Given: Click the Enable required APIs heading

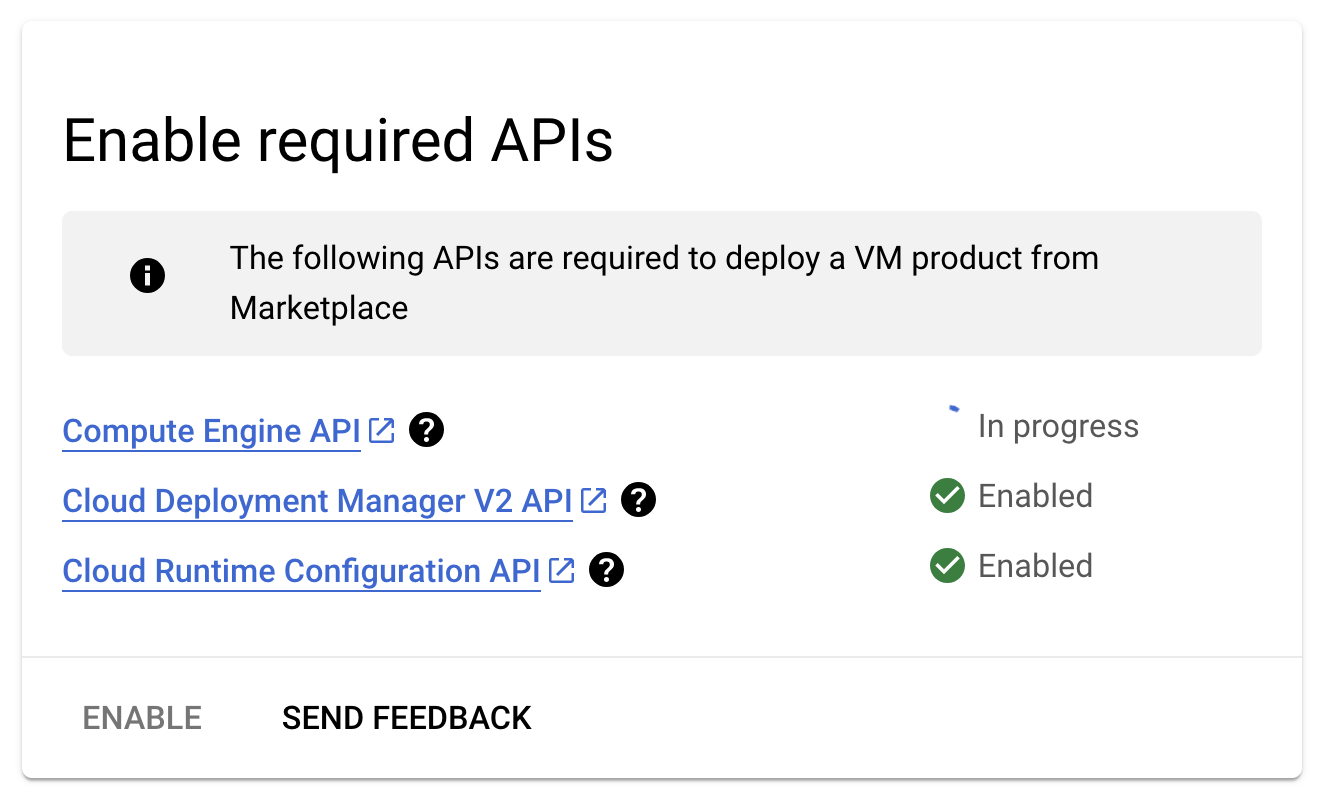Looking at the screenshot, I should 339,140.
